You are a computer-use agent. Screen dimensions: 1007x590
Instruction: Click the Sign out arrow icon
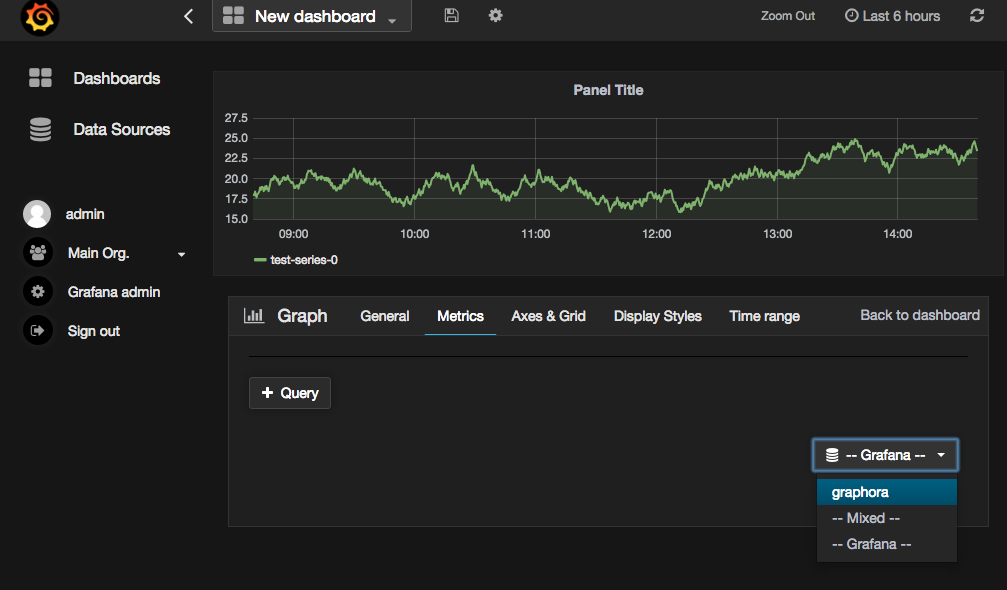pos(38,331)
